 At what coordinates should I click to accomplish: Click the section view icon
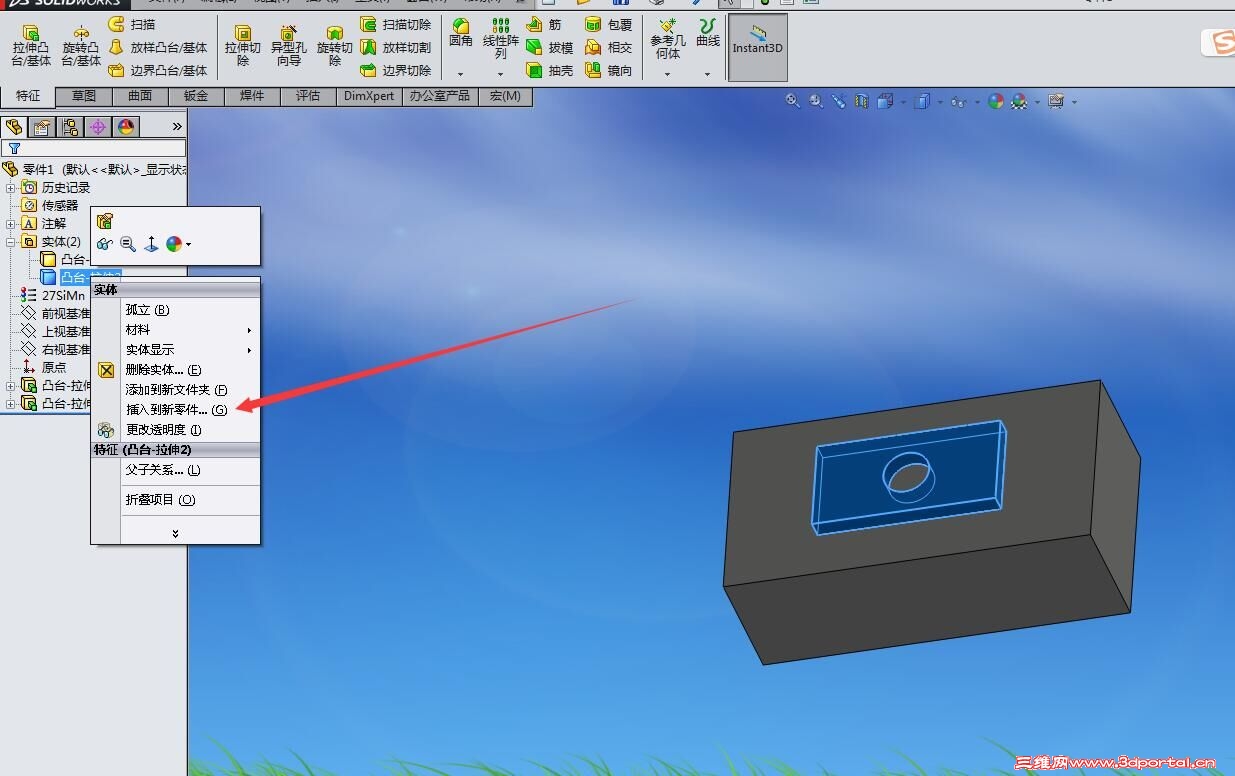pyautogui.click(x=862, y=101)
